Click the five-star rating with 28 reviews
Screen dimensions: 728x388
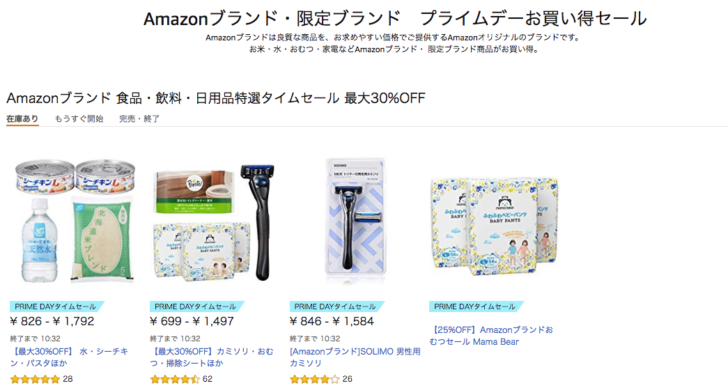pos(35,379)
